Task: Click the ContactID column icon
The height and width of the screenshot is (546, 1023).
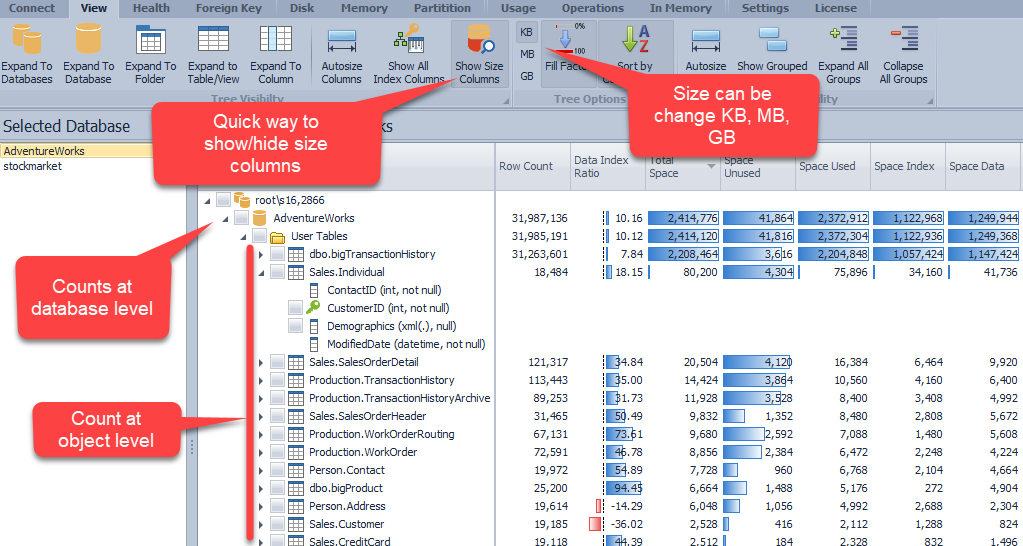Action: 314,290
